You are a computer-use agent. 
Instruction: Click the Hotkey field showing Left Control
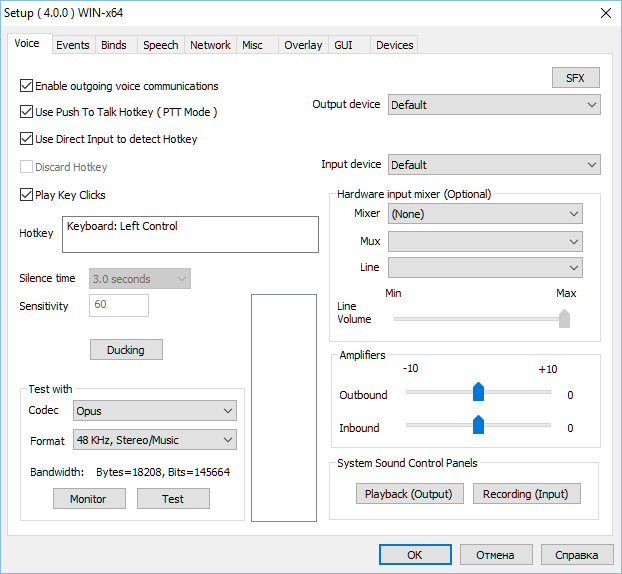[x=190, y=234]
